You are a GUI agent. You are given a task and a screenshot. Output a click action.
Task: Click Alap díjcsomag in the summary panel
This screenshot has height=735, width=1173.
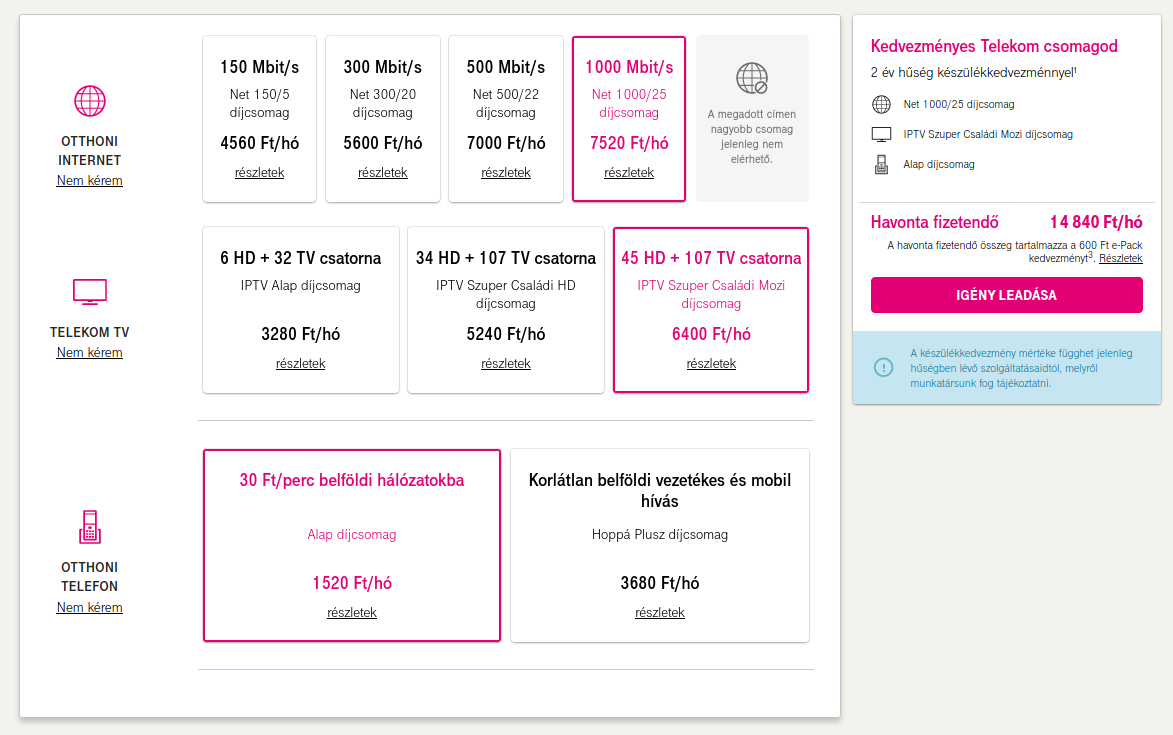pos(939,164)
